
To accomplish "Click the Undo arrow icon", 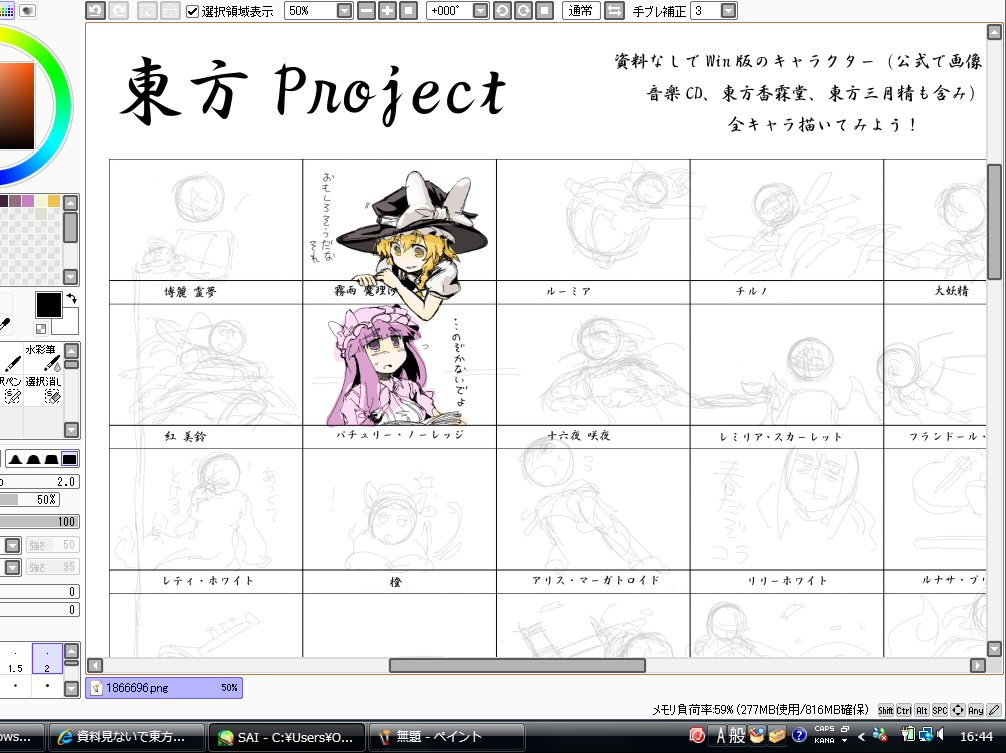I will (95, 11).
